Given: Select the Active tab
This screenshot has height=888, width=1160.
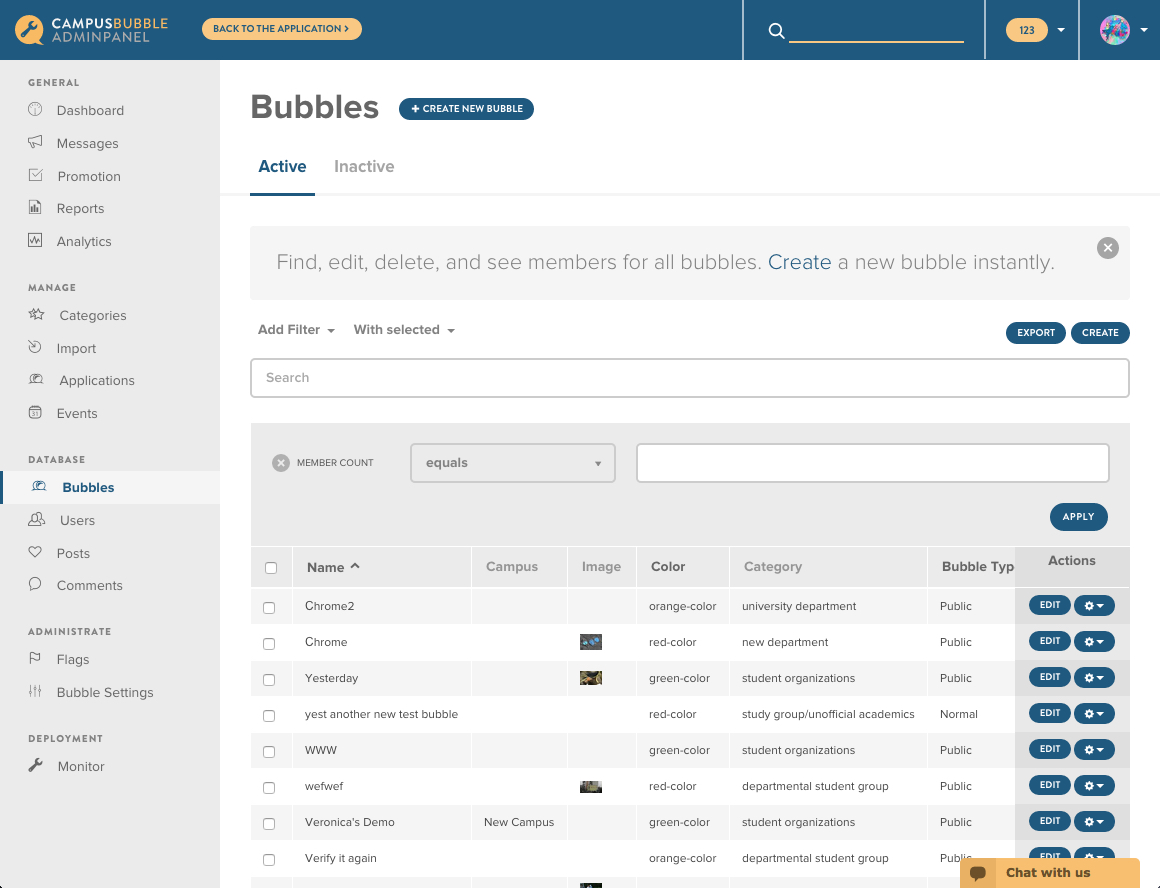Looking at the screenshot, I should (x=282, y=166).
